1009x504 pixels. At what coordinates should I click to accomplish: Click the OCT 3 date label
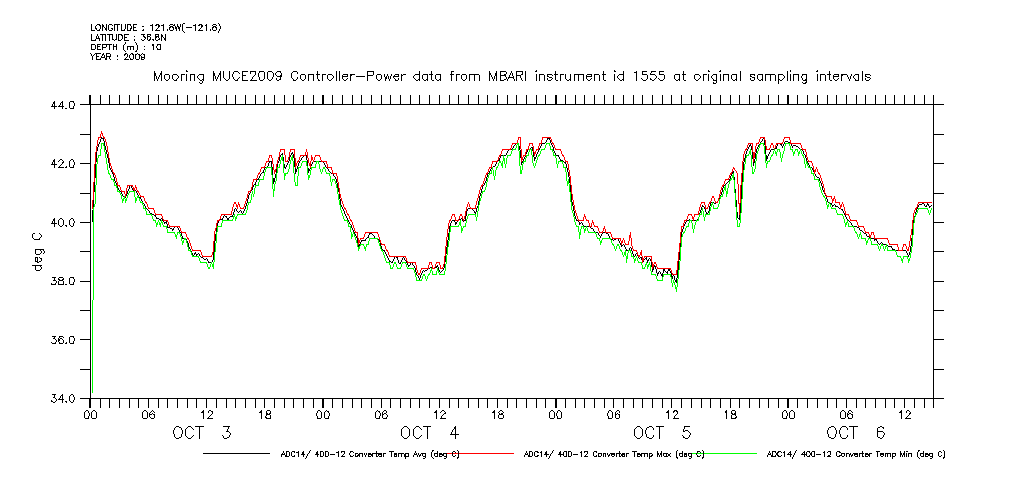[x=205, y=433]
